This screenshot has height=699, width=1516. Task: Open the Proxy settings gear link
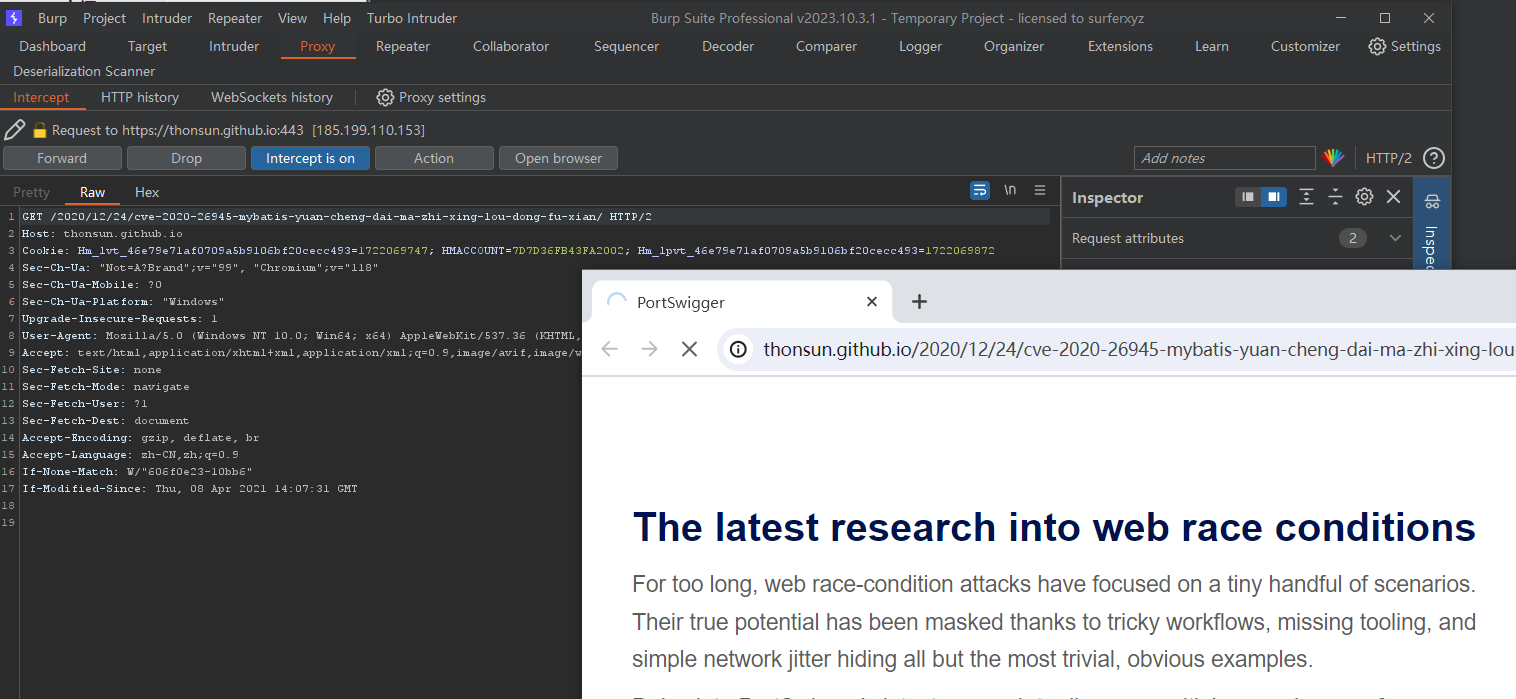point(431,97)
